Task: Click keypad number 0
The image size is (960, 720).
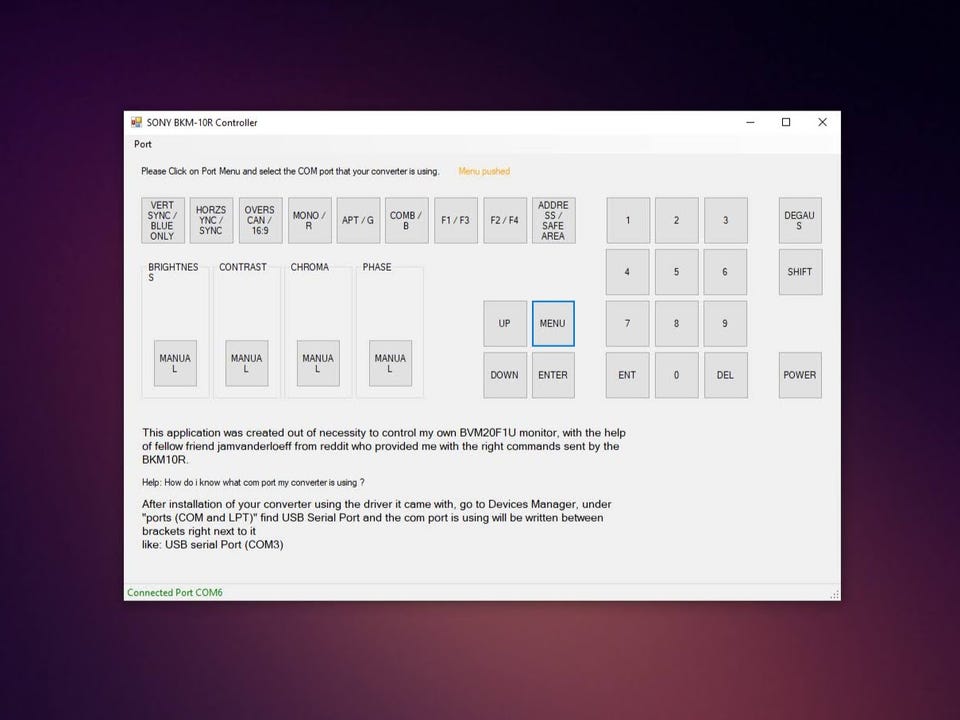Action: (677, 375)
